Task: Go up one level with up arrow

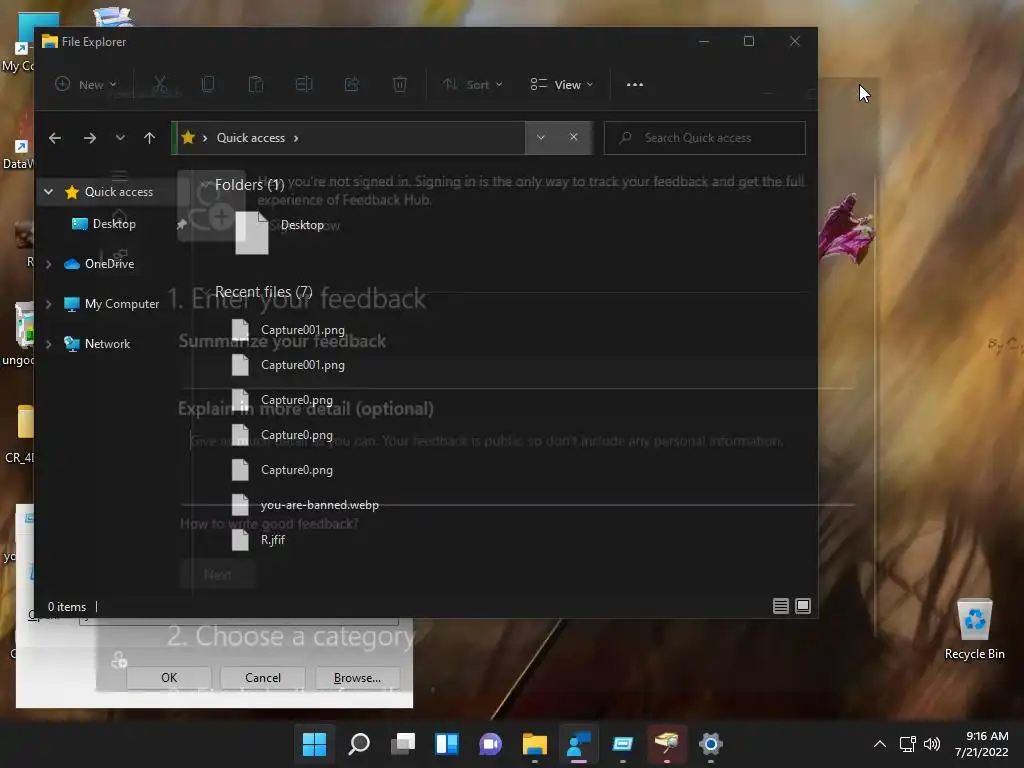Action: click(150, 138)
